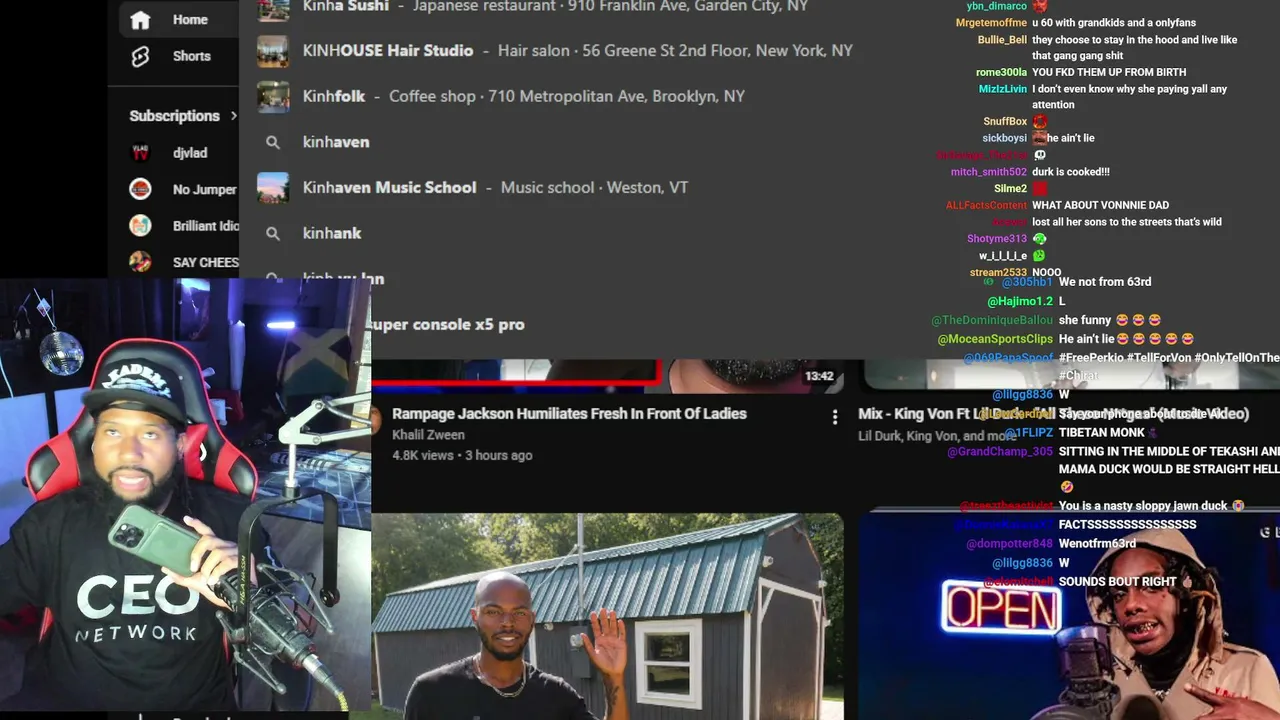
Task: Click chat username Shotyme313
Action: tap(997, 239)
